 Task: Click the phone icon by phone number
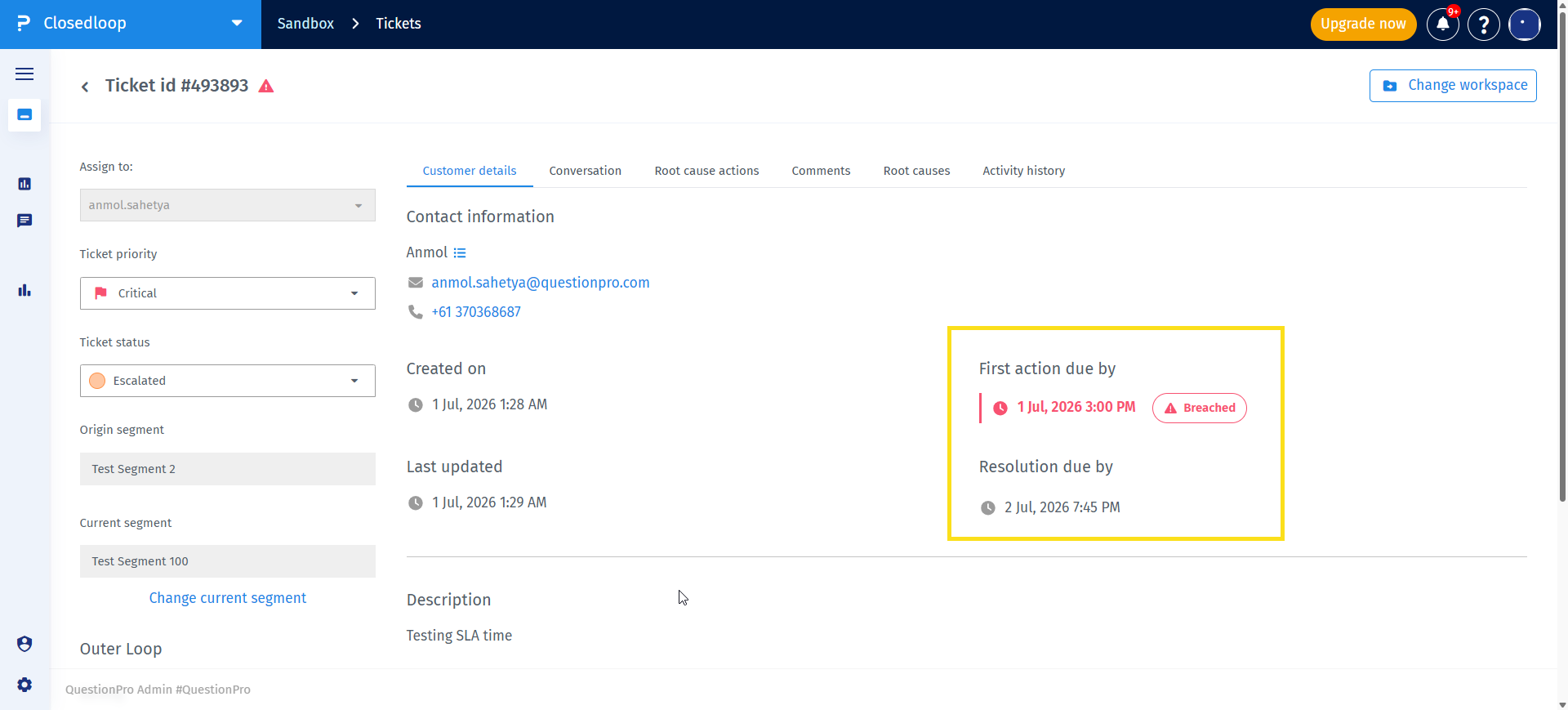point(416,312)
